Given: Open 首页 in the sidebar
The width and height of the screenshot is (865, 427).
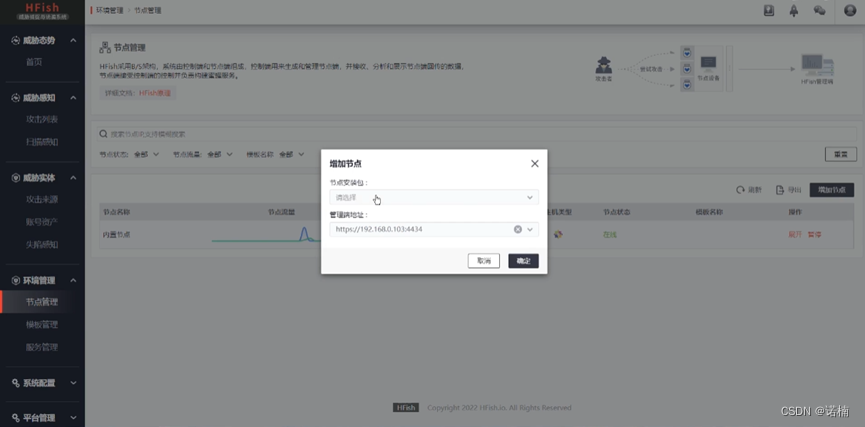Looking at the screenshot, I should (x=34, y=62).
